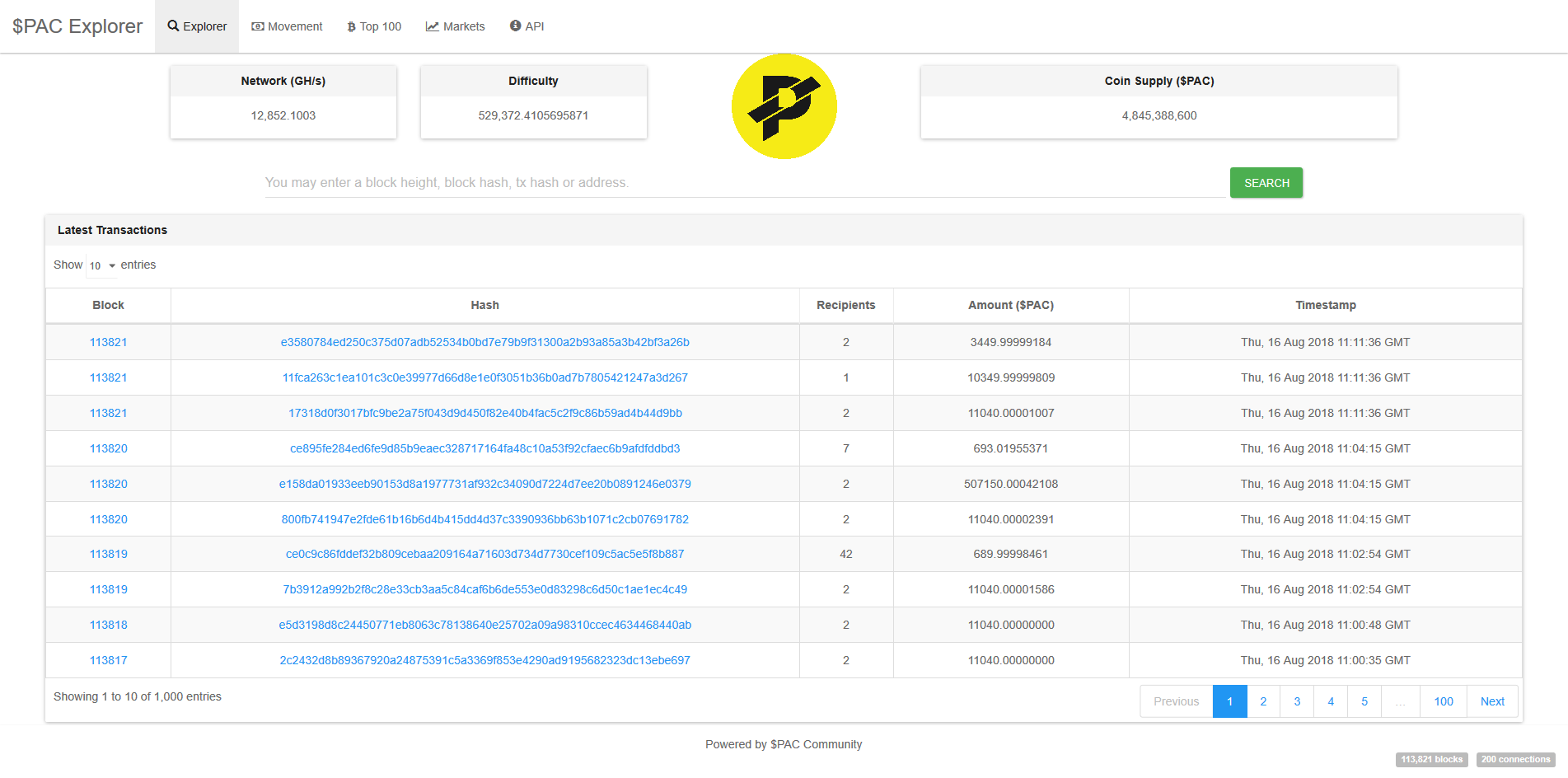The width and height of the screenshot is (1568, 778).
Task: Sort by Block column header
Action: click(108, 305)
